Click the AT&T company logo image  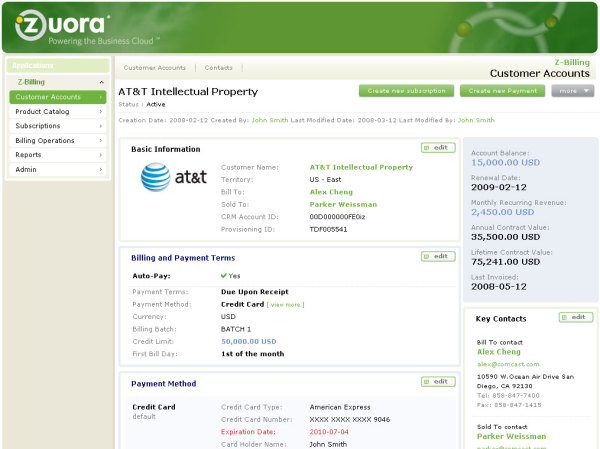pos(173,178)
